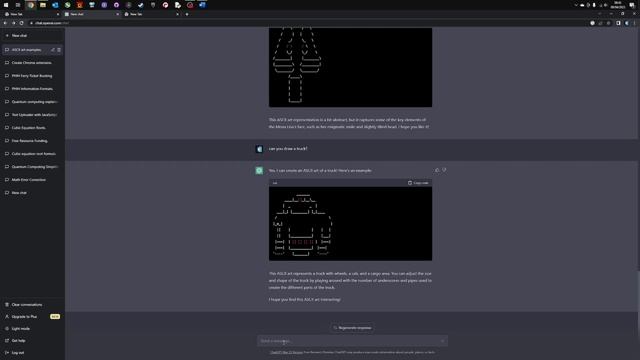Click Clear conversations in sidebar
This screenshot has height=360, width=640.
[32, 305]
